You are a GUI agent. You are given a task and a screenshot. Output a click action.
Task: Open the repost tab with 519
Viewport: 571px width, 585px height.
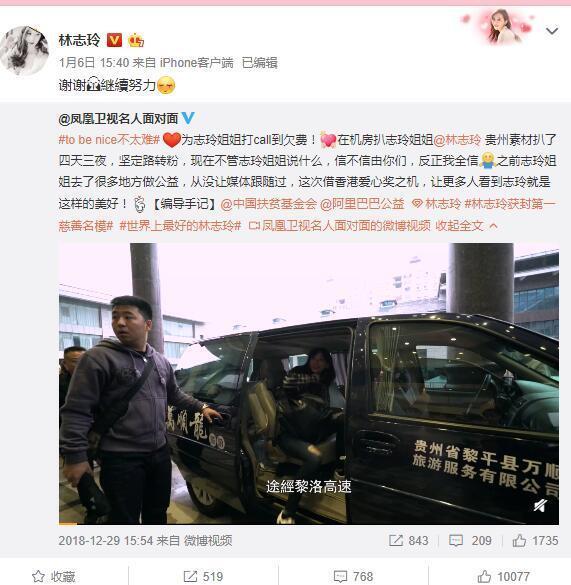203,576
